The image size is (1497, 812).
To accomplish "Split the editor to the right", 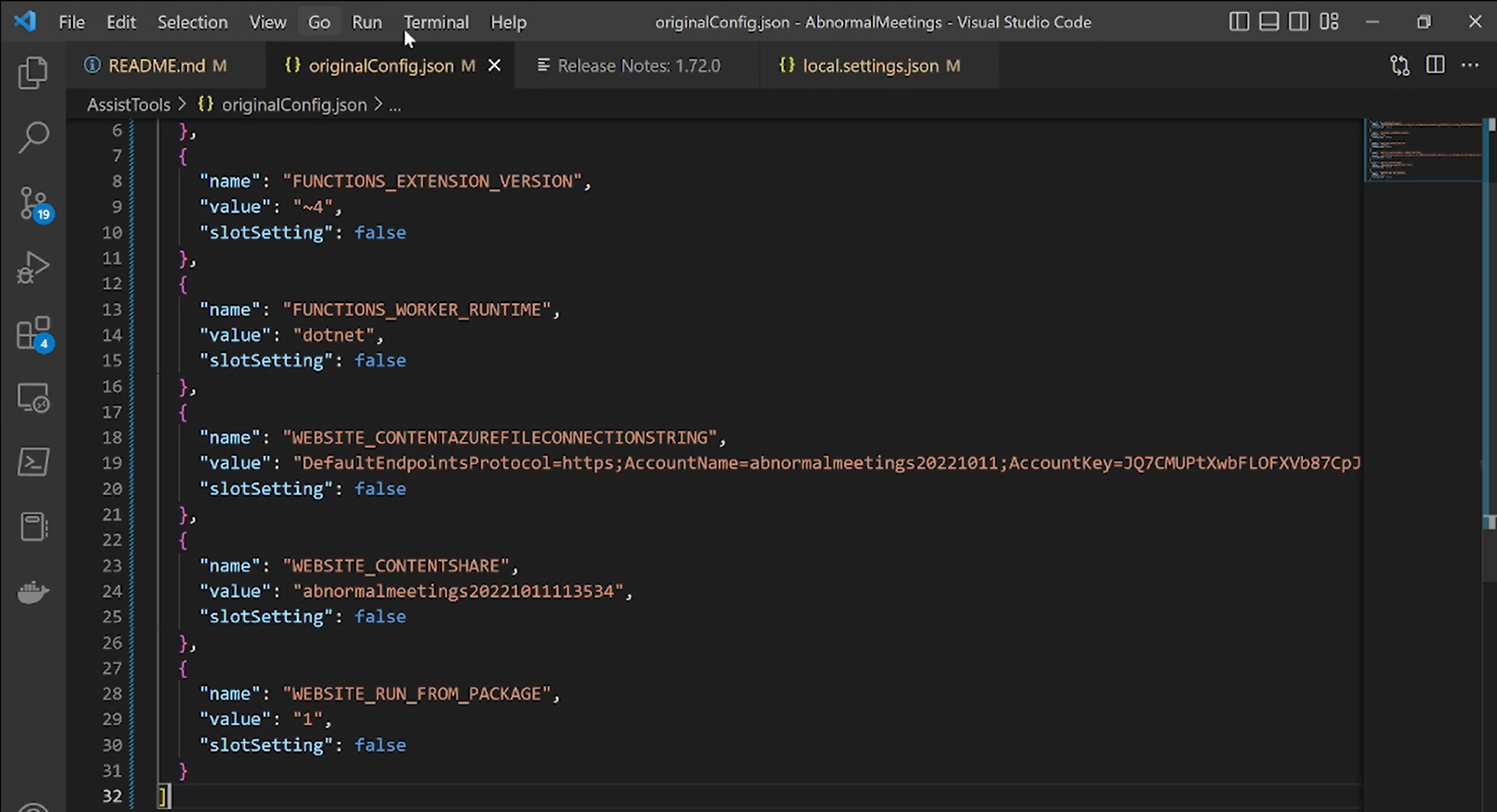I will (1435, 65).
